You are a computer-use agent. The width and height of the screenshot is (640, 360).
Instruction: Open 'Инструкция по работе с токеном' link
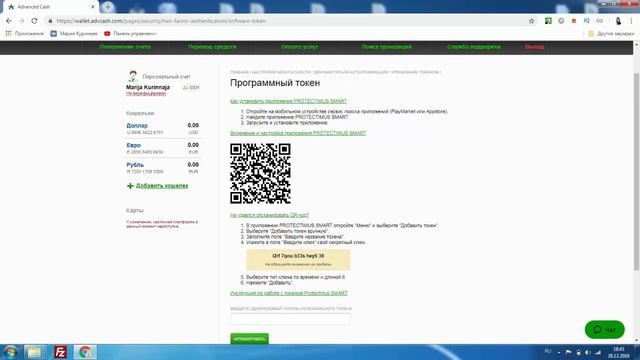point(289,293)
